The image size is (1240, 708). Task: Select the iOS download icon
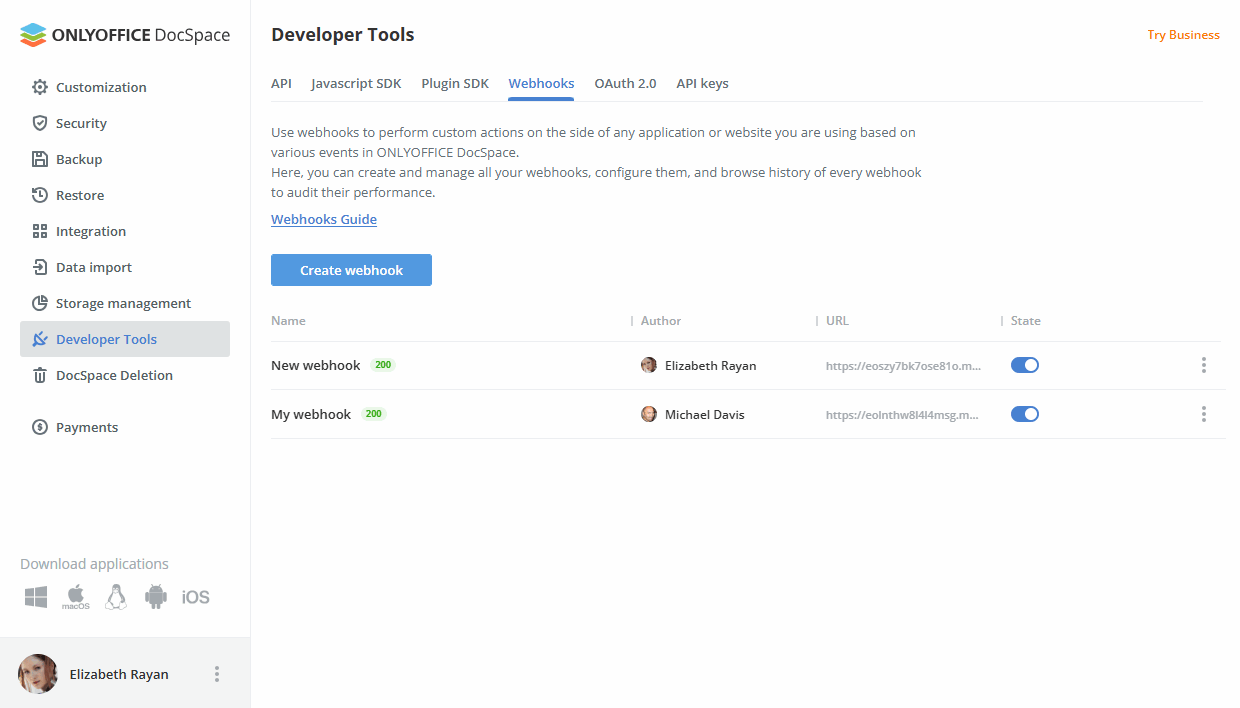click(x=196, y=596)
